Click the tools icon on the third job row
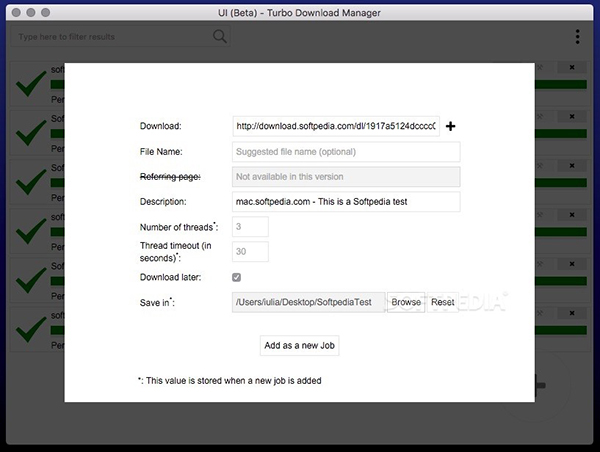Image resolution: width=600 pixels, height=452 pixels. [x=540, y=166]
